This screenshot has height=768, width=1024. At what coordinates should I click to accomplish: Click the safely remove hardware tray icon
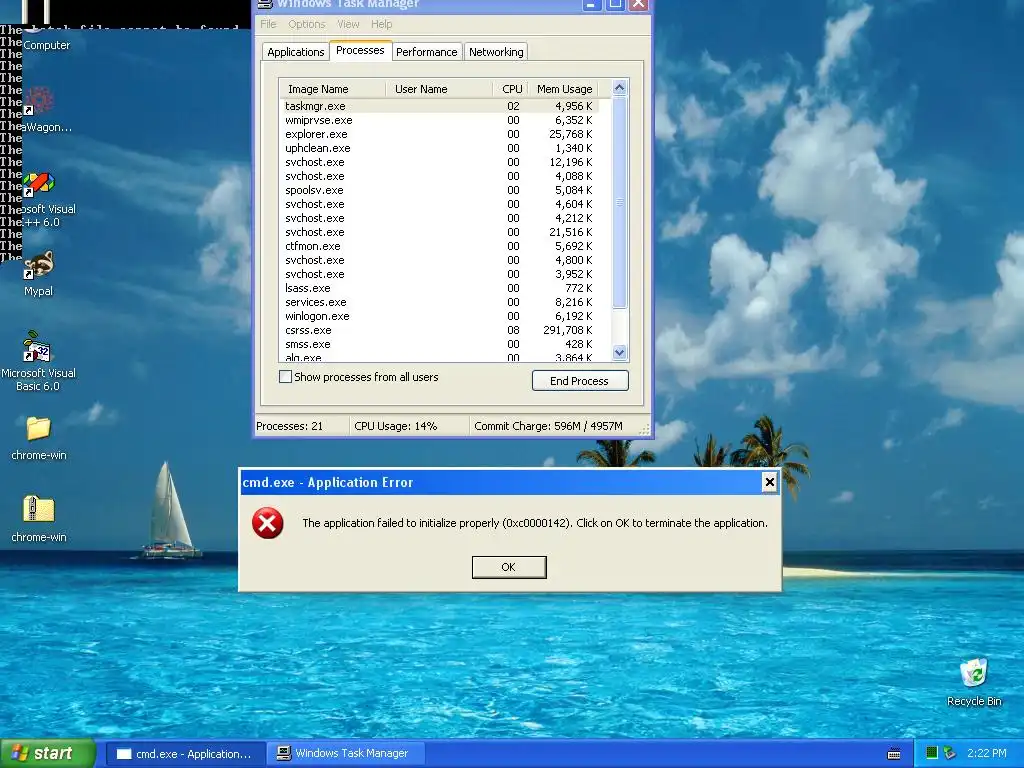pyautogui.click(x=950, y=753)
